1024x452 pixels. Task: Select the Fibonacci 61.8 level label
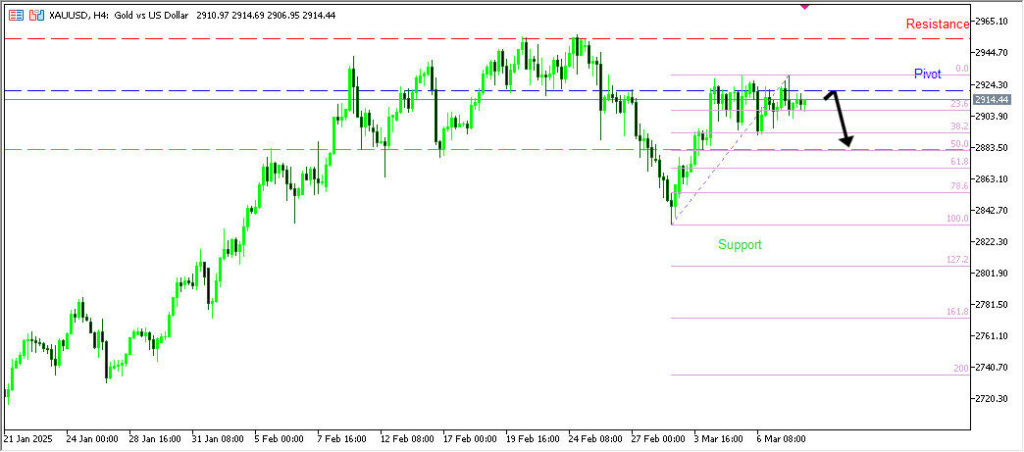point(958,161)
